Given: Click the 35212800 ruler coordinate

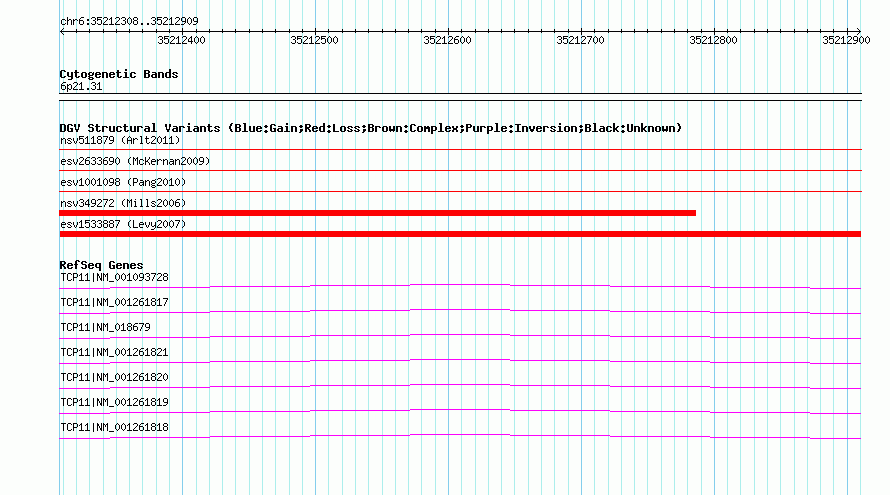Looking at the screenshot, I should click(713, 40).
